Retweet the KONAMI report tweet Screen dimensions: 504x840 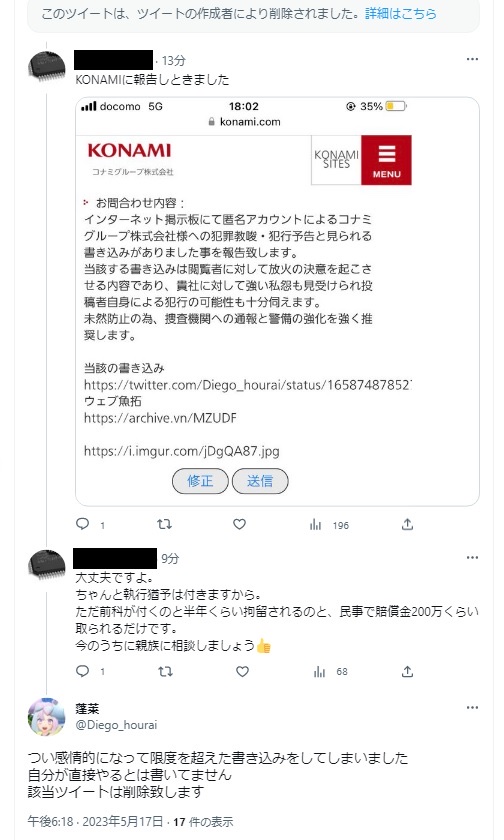click(x=164, y=524)
